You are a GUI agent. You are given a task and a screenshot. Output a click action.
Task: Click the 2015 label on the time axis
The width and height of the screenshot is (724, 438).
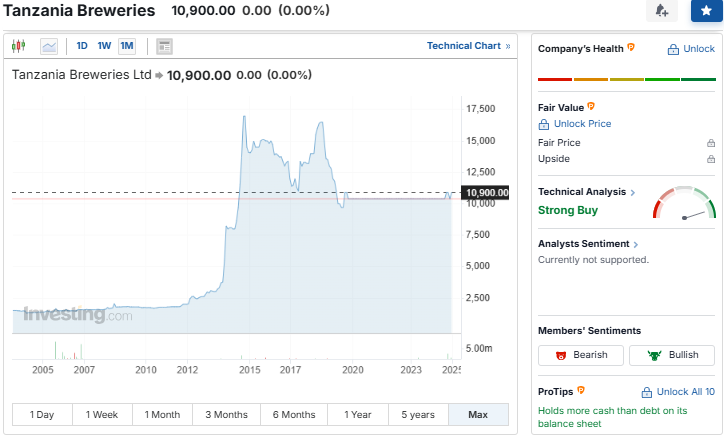[x=250, y=370]
